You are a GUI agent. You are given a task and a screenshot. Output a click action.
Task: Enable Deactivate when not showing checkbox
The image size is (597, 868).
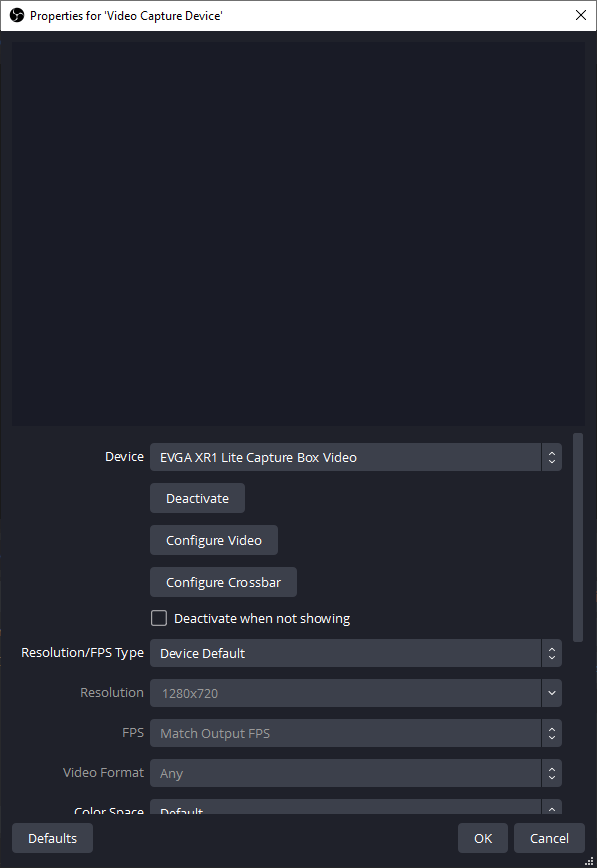pos(159,618)
